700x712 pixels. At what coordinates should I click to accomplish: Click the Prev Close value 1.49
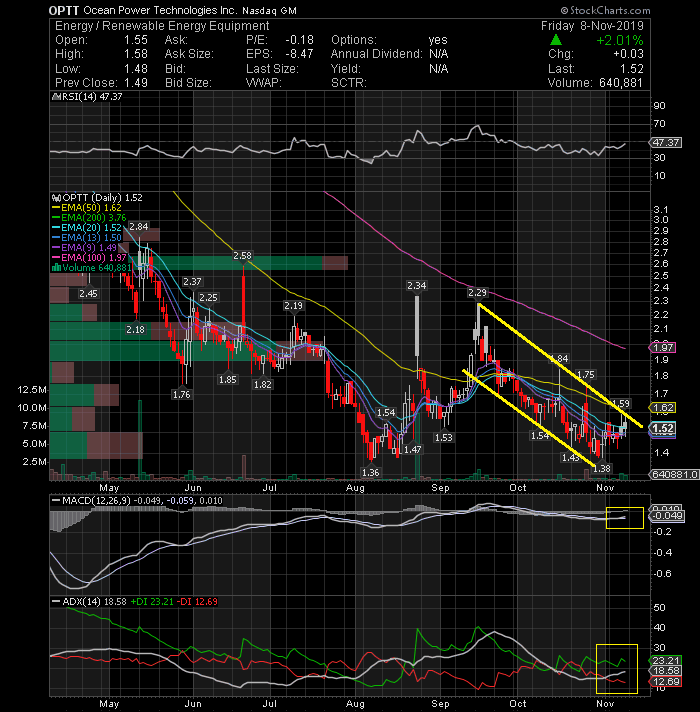(136, 83)
